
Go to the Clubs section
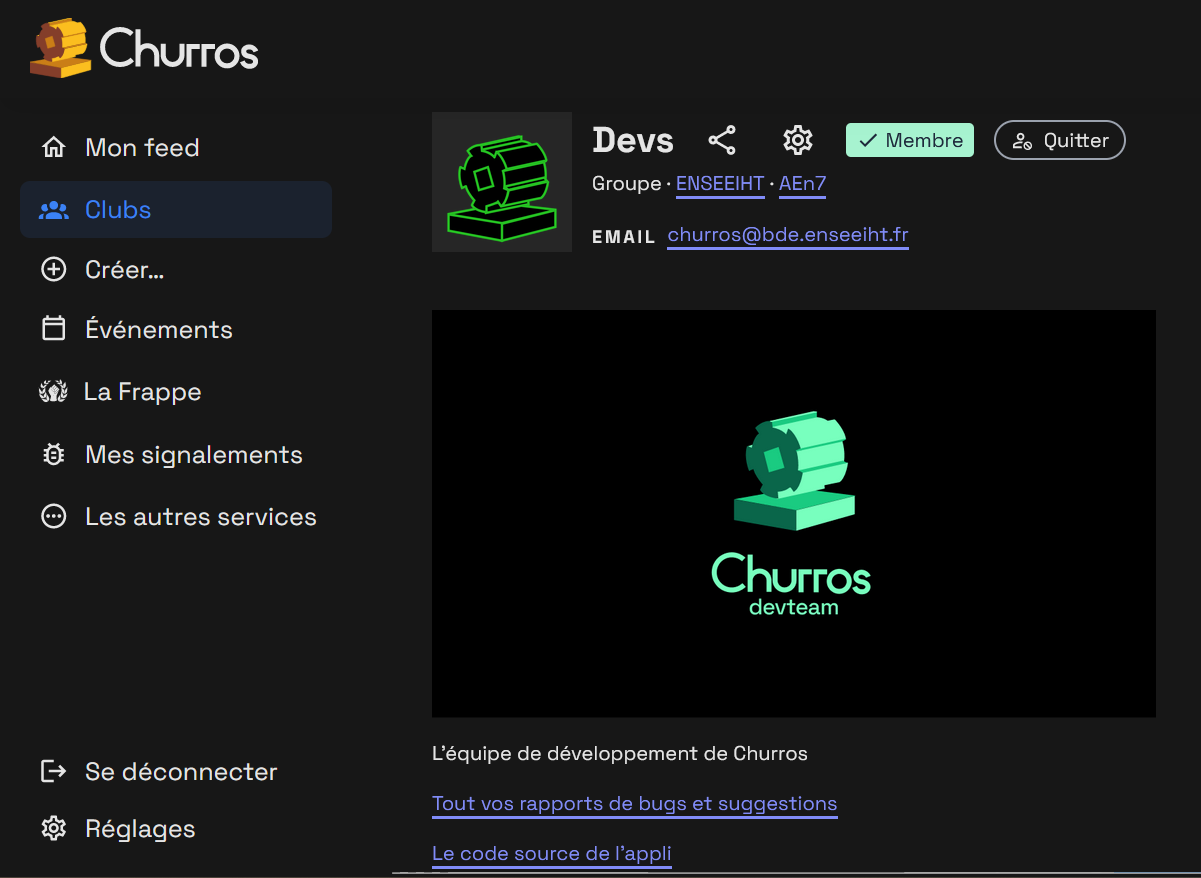click(x=118, y=210)
